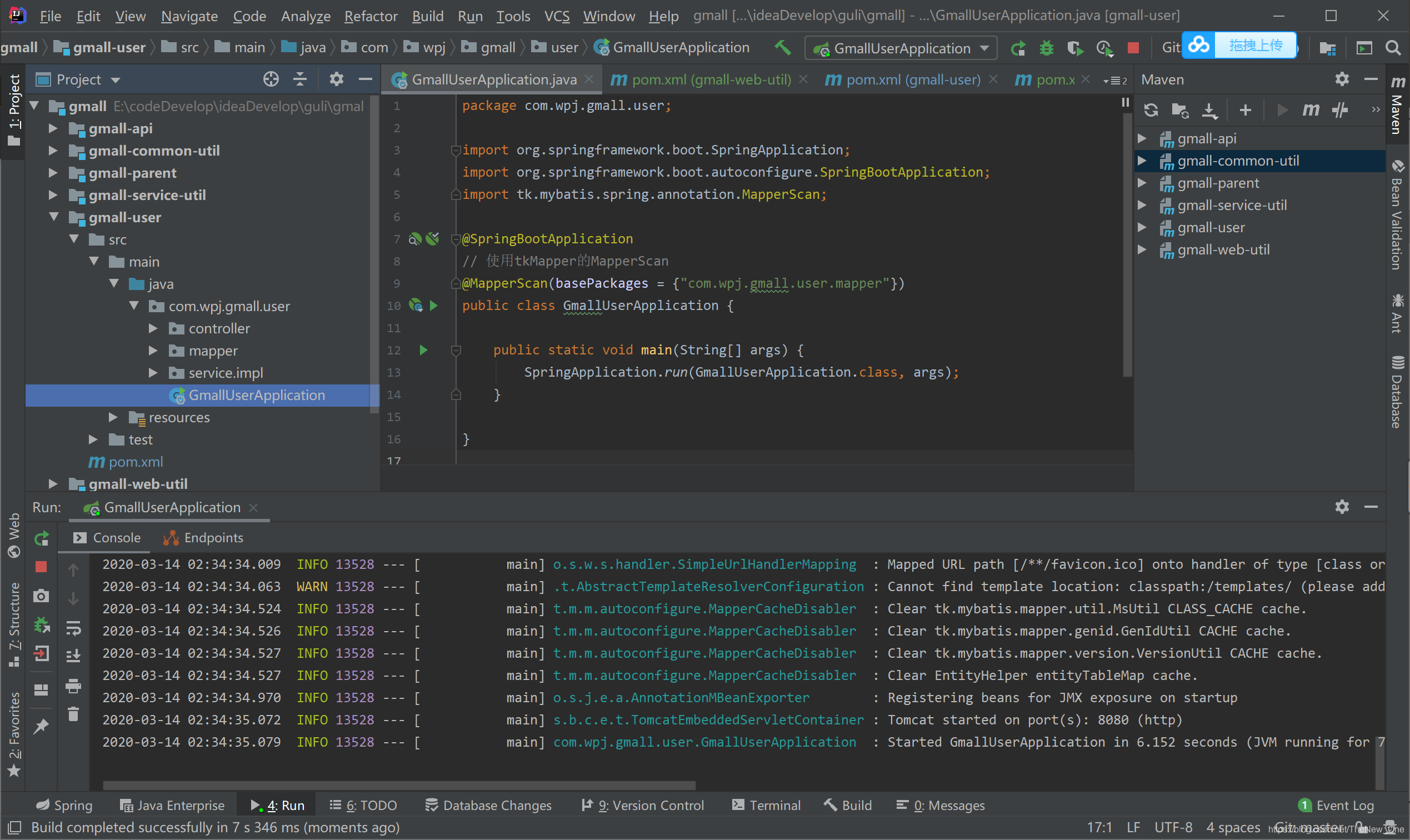The height and width of the screenshot is (840, 1410).
Task: Expand gmall-parent folder in Project tree
Action: point(53,173)
